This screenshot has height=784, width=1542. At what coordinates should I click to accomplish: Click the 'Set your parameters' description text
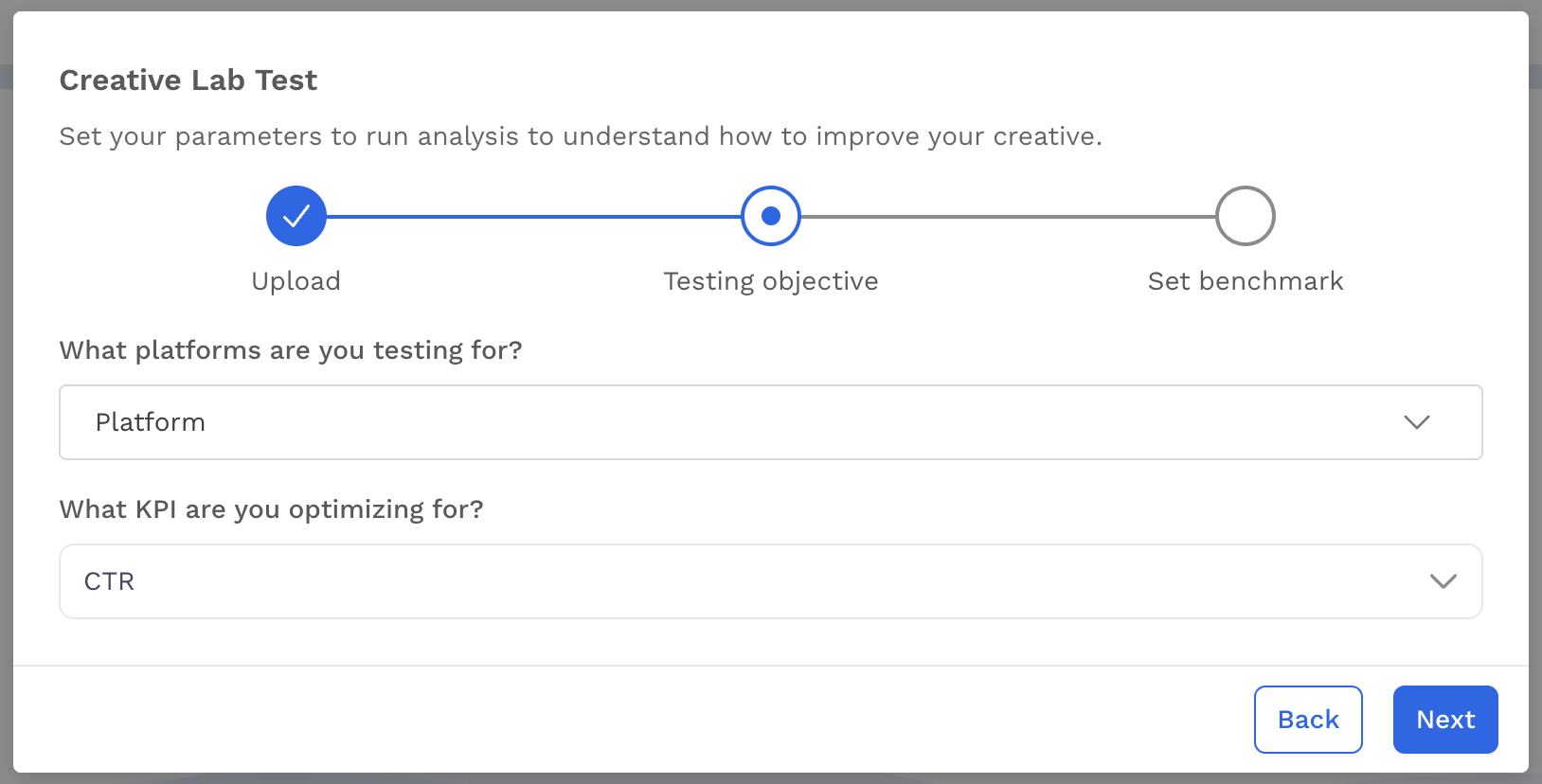pyautogui.click(x=581, y=136)
